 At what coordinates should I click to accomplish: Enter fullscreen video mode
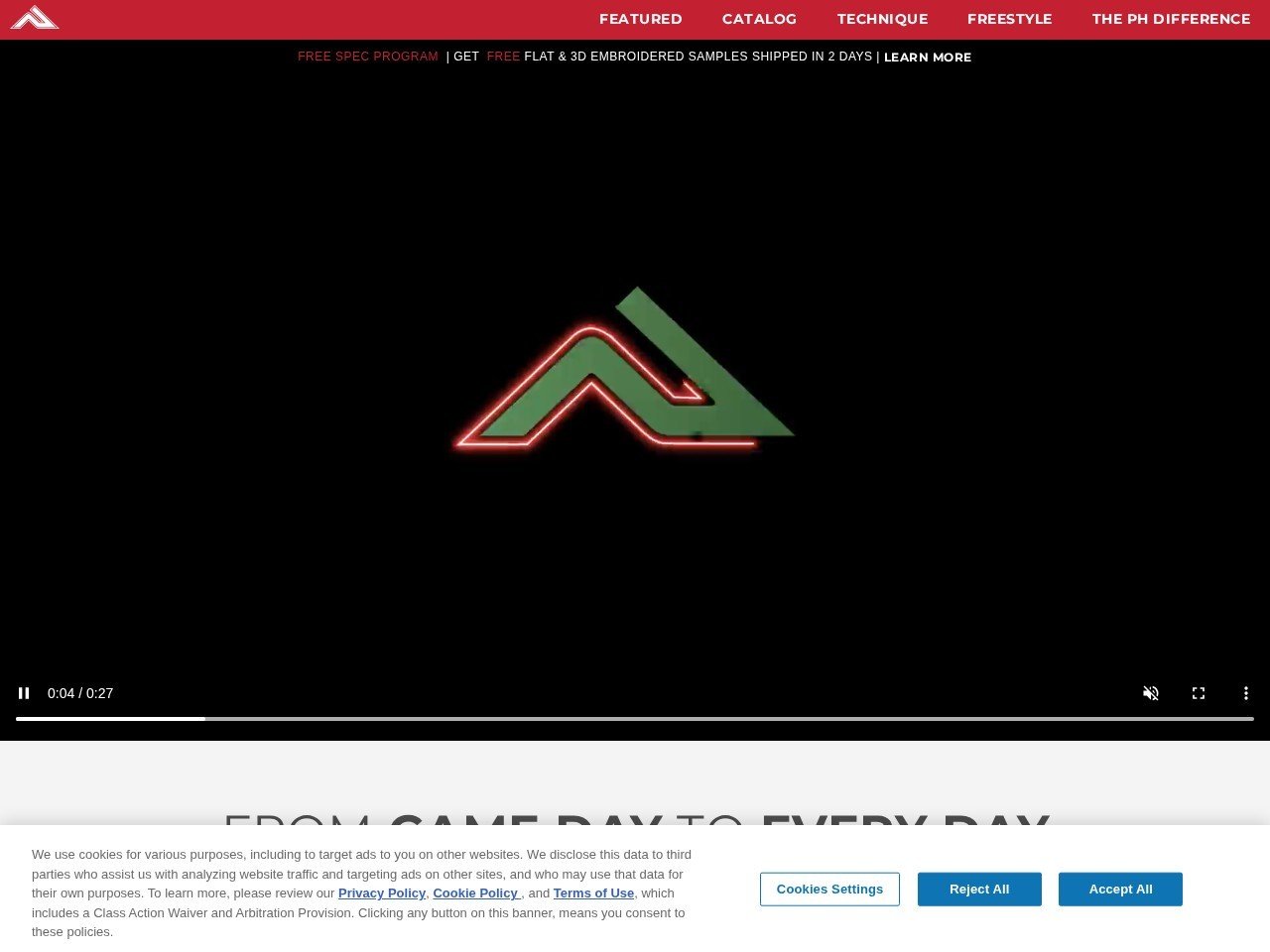pyautogui.click(x=1199, y=693)
